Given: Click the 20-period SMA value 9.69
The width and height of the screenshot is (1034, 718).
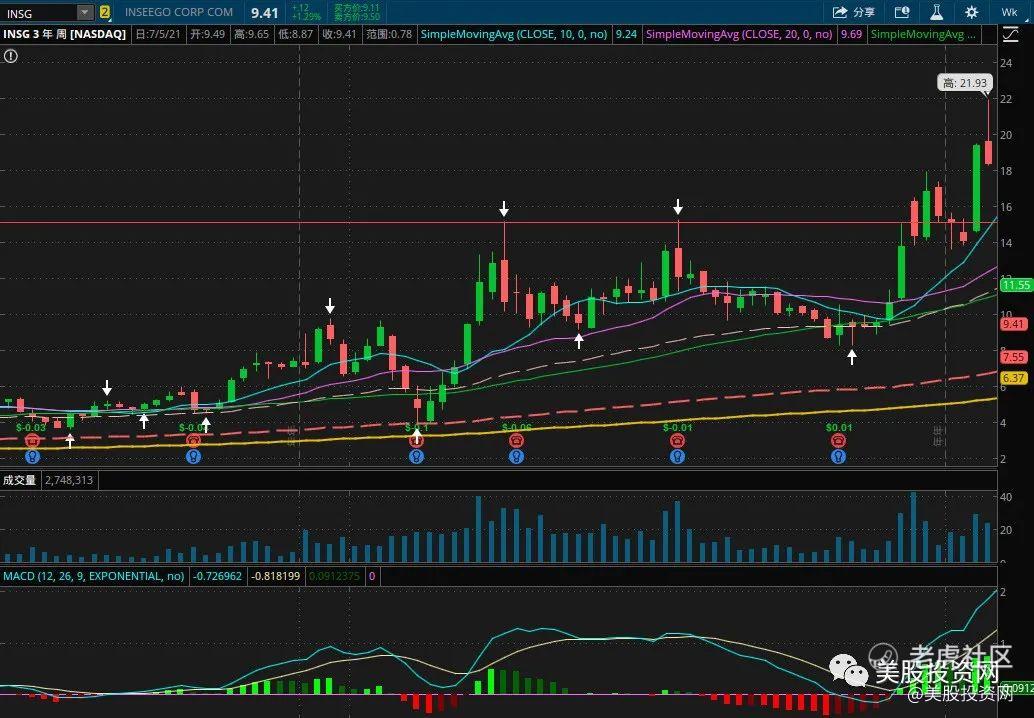Looking at the screenshot, I should (x=851, y=34).
